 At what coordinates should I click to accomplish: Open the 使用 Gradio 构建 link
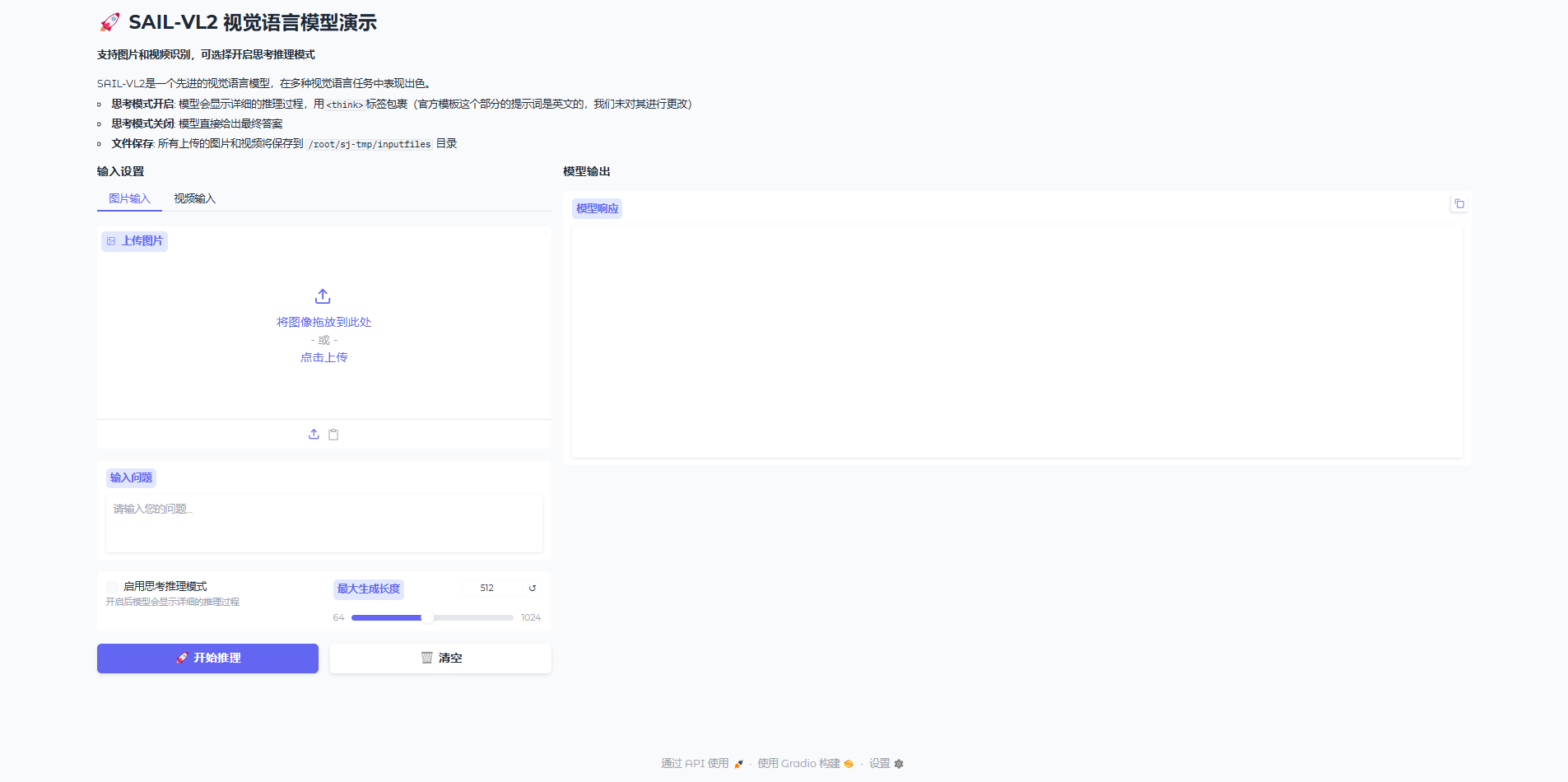click(805, 763)
